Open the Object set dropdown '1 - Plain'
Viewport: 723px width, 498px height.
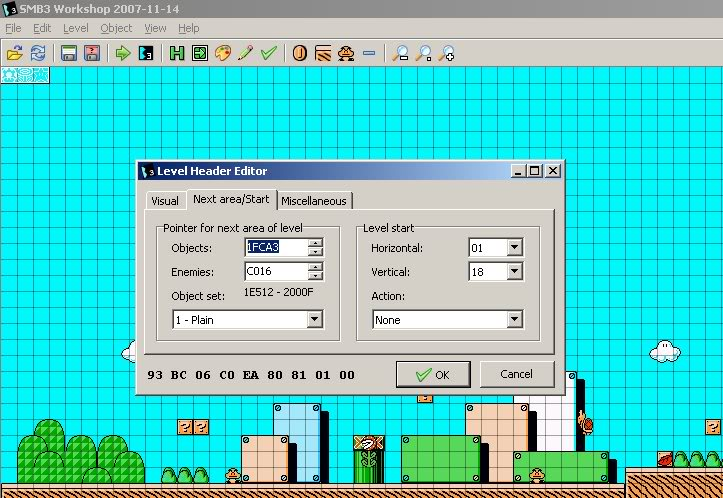click(314, 320)
